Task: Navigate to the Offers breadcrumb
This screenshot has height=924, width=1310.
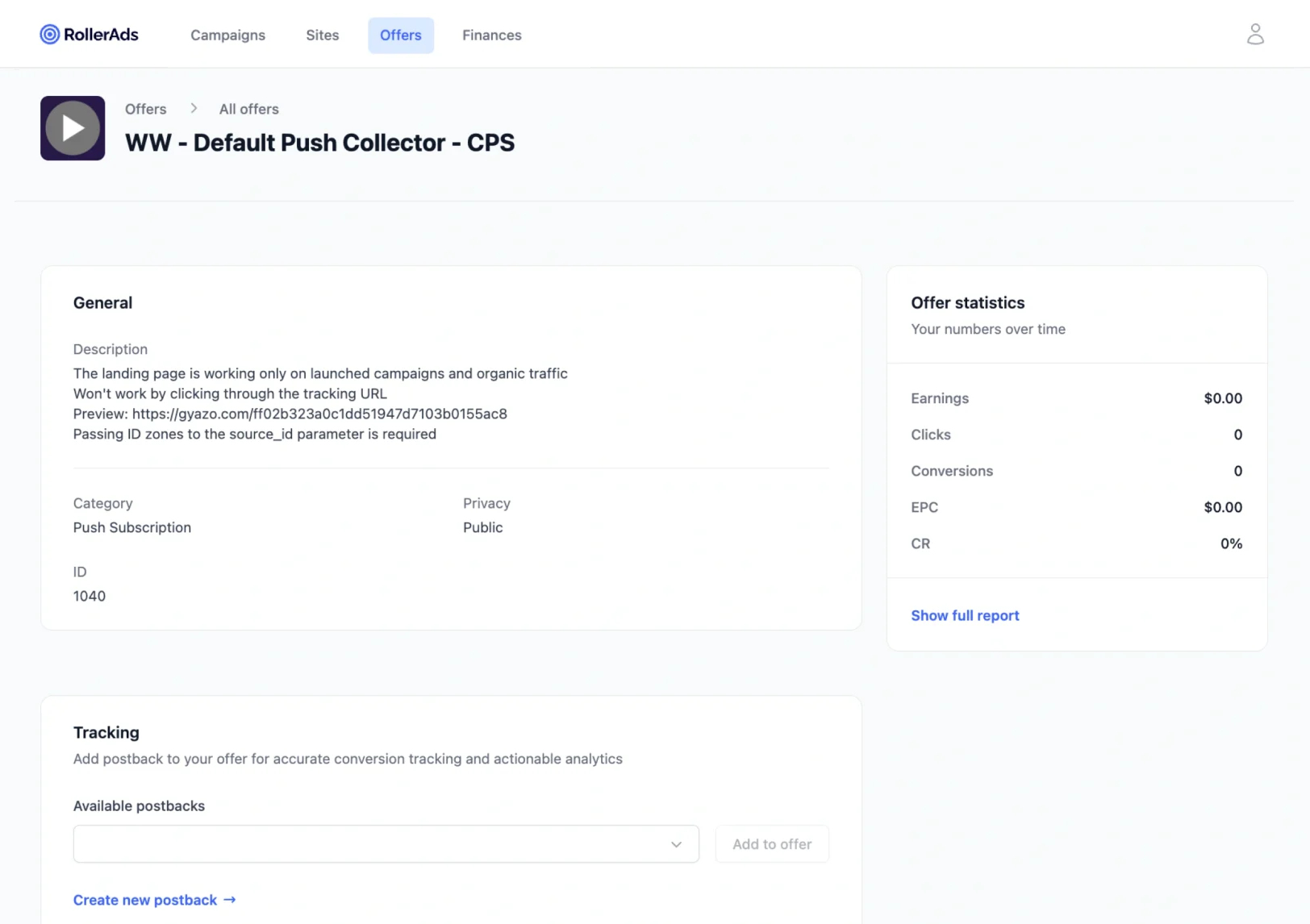Action: pos(146,109)
